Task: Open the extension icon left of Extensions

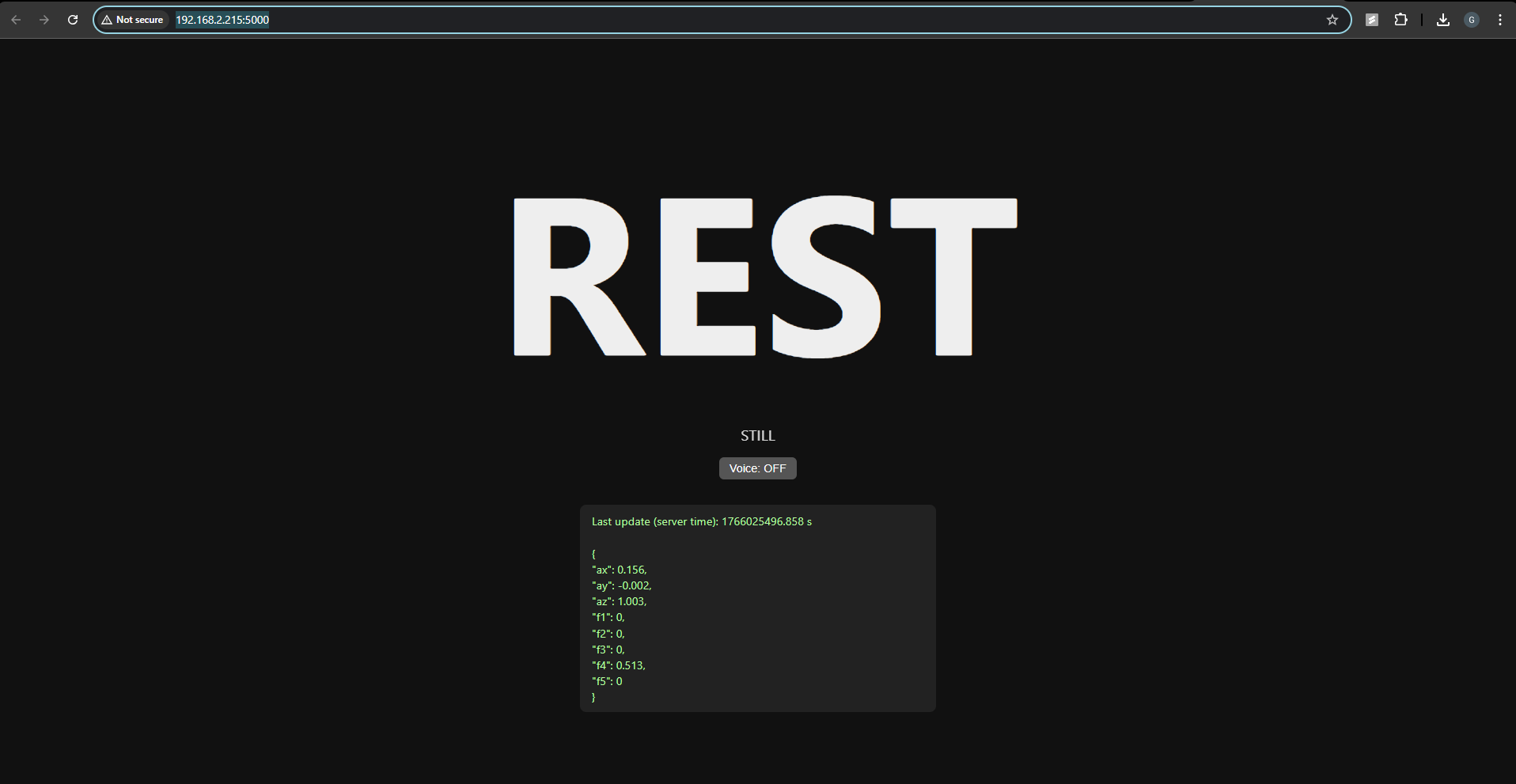Action: pos(1372,20)
